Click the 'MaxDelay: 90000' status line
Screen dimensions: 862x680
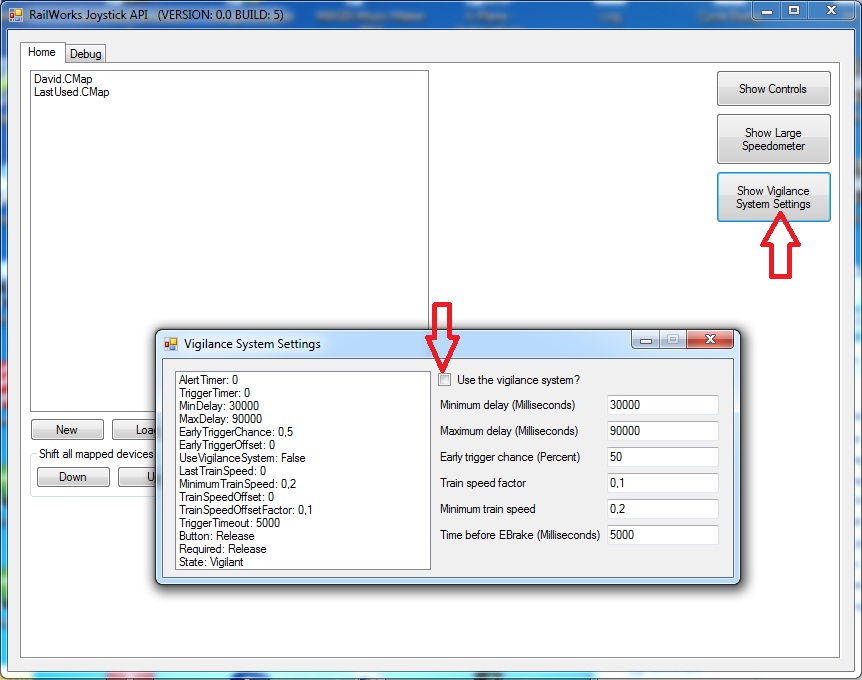(220, 419)
